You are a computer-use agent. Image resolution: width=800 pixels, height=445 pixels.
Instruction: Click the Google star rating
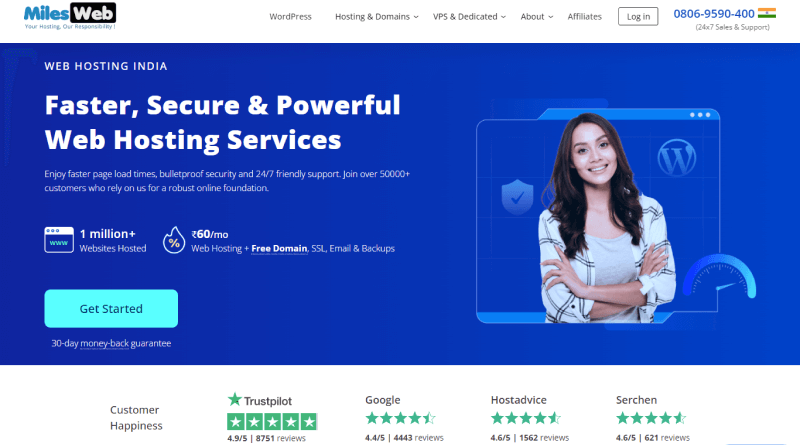(401, 418)
